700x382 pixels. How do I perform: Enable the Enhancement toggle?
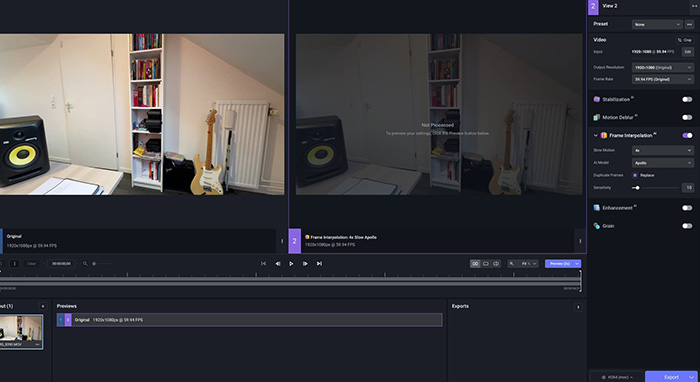pos(687,208)
